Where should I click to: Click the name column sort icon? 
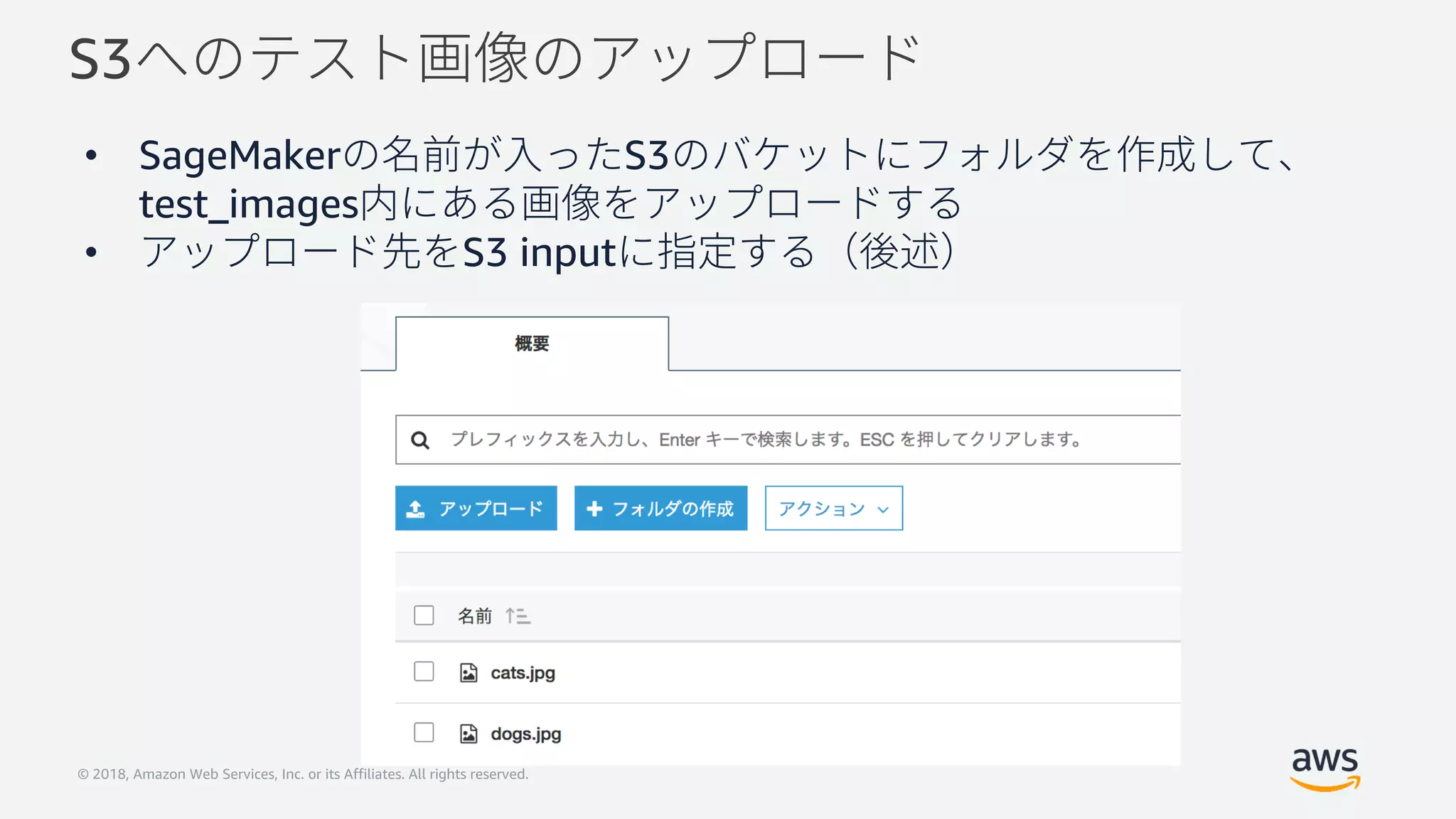click(x=518, y=616)
